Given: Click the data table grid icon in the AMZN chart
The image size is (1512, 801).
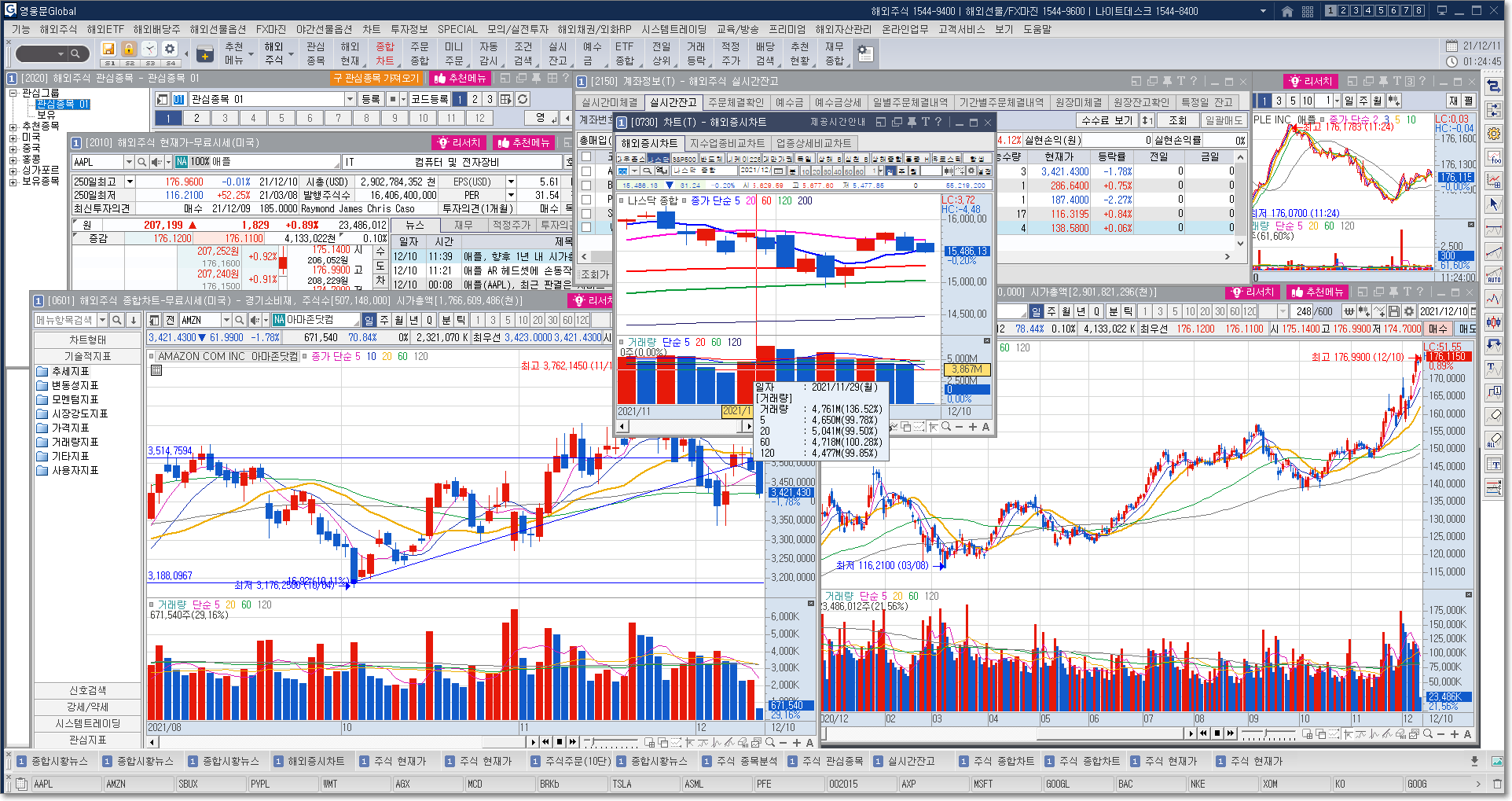Looking at the screenshot, I should coord(156,370).
